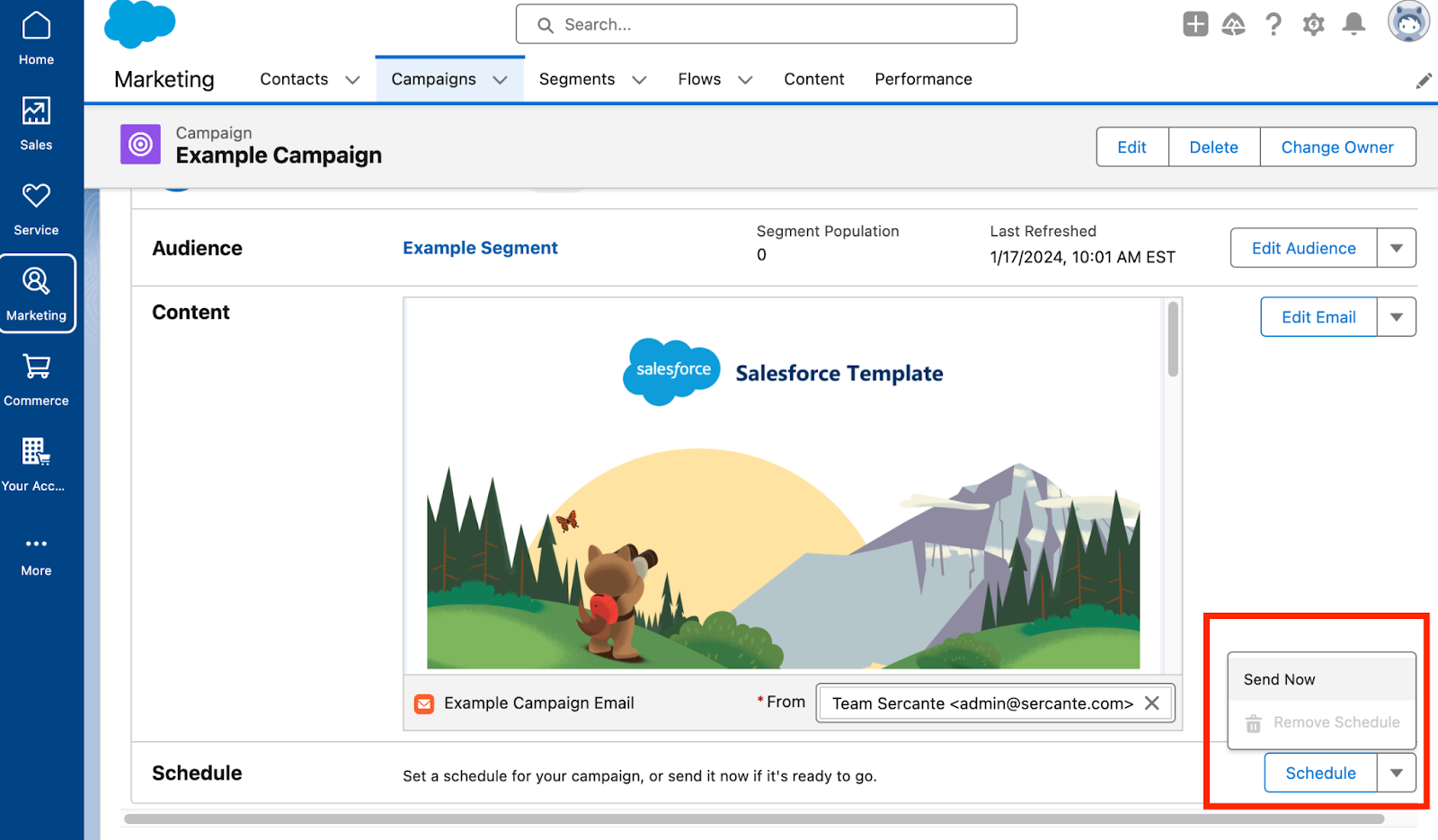Open the Help question mark icon
The width and height of the screenshot is (1438, 840).
pos(1274,24)
